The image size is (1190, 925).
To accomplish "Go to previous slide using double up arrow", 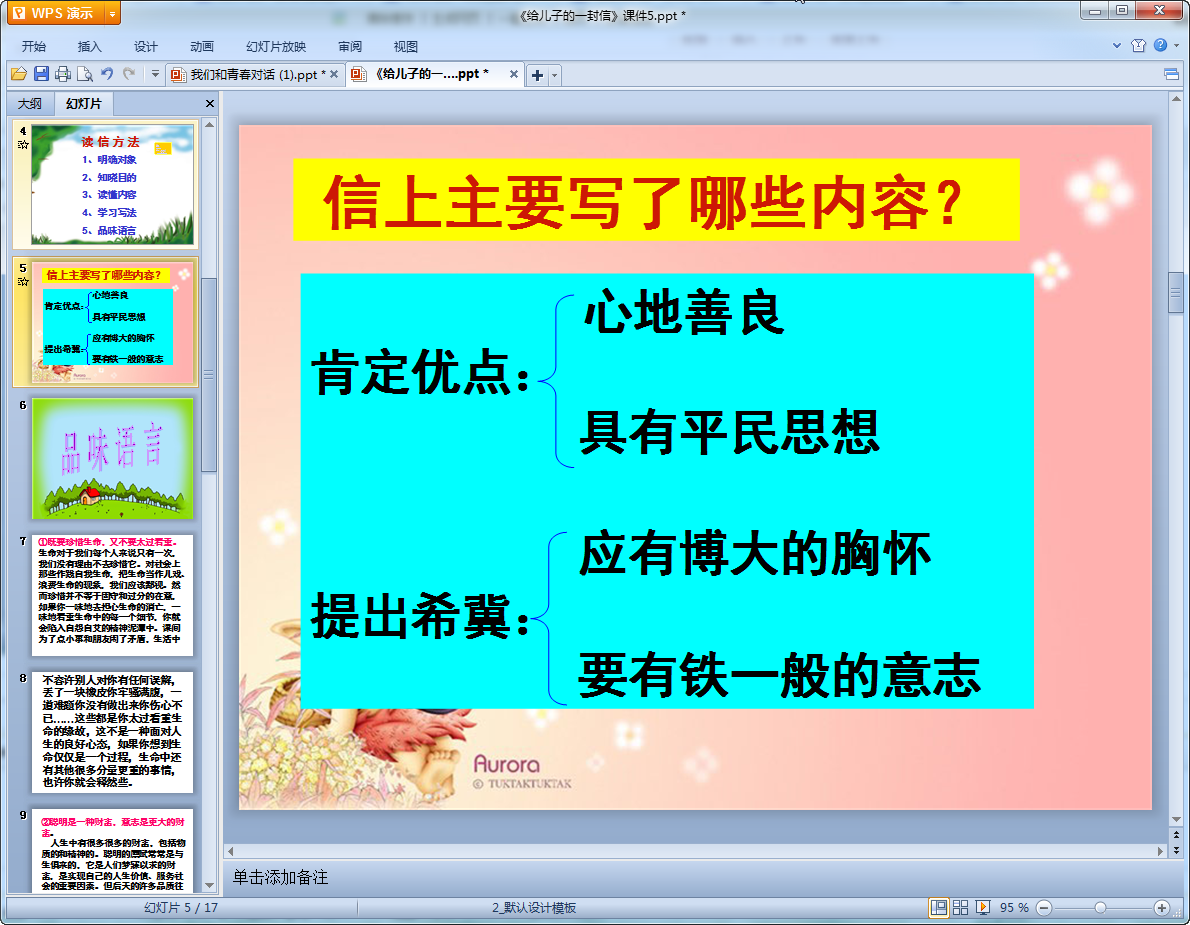I will [x=1176, y=835].
